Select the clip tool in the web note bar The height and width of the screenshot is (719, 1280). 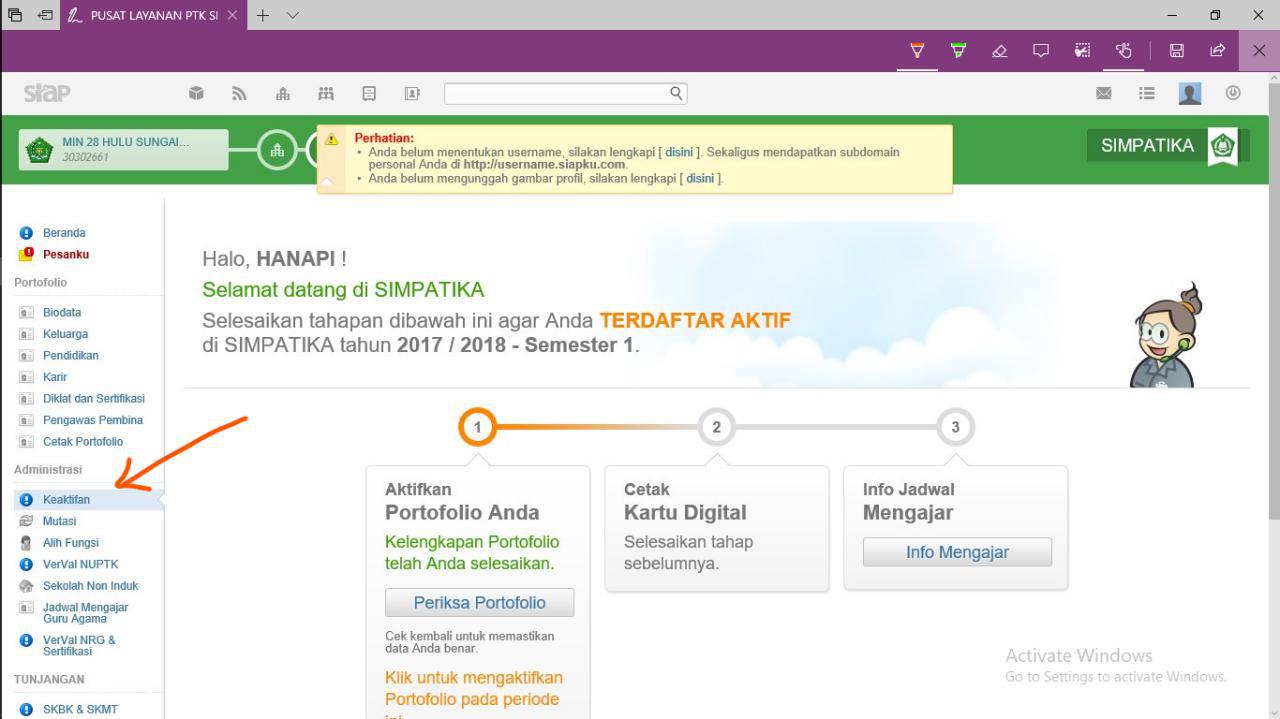(x=1082, y=50)
